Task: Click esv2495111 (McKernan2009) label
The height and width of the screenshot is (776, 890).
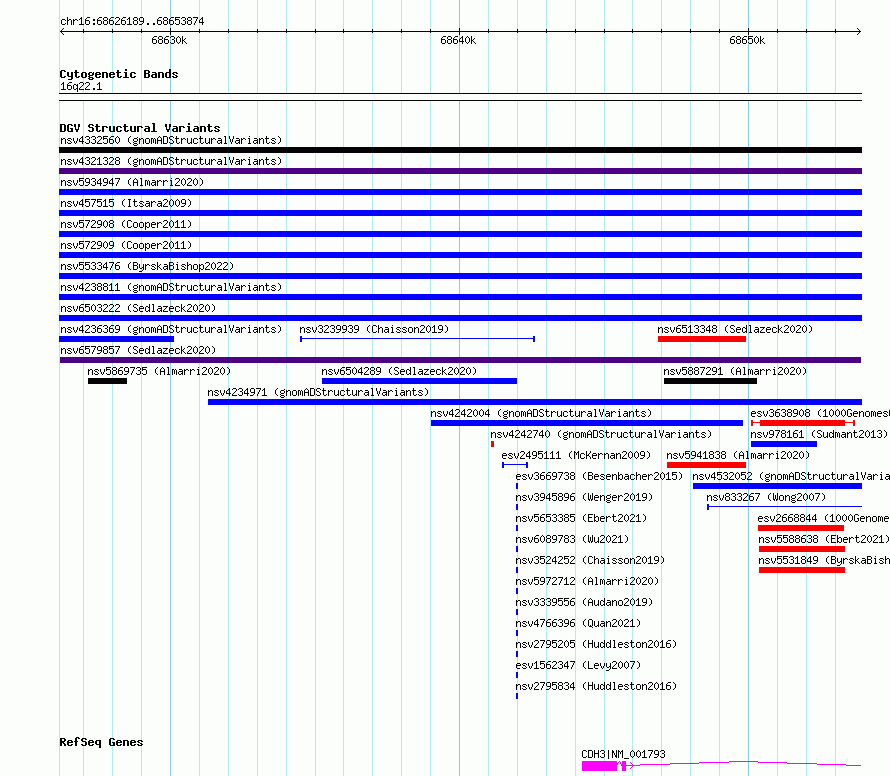Action: click(576, 455)
